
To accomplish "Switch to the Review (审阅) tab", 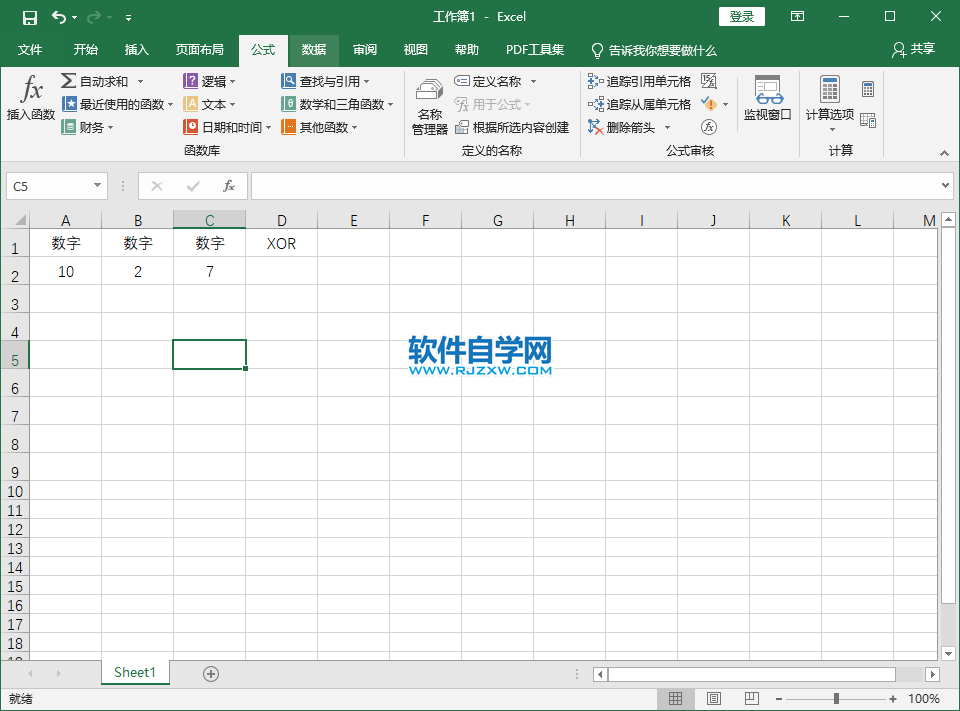I will [x=365, y=50].
